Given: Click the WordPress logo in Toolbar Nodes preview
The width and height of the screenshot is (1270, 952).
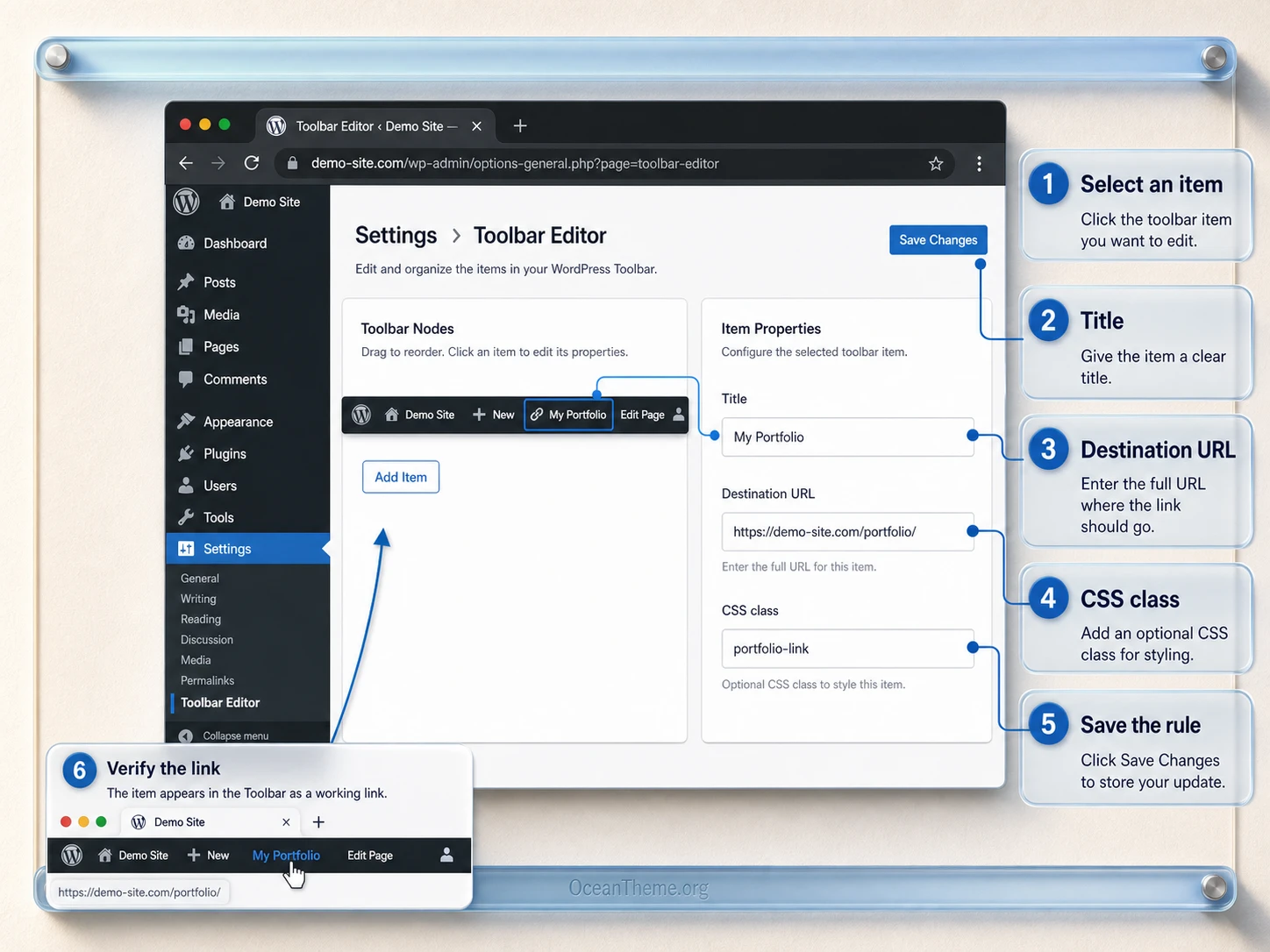Looking at the screenshot, I should pos(361,415).
